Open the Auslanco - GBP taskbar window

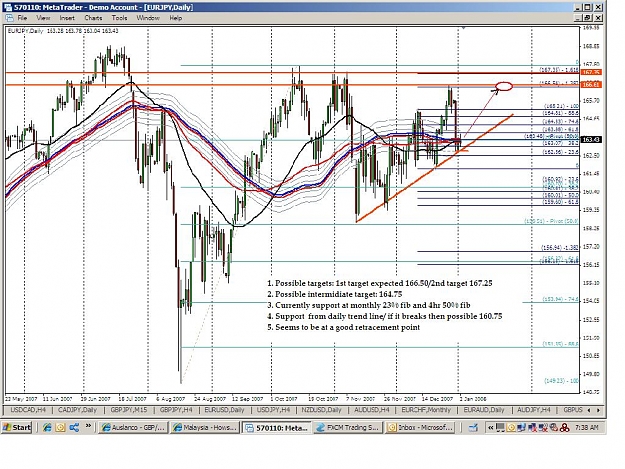133,428
